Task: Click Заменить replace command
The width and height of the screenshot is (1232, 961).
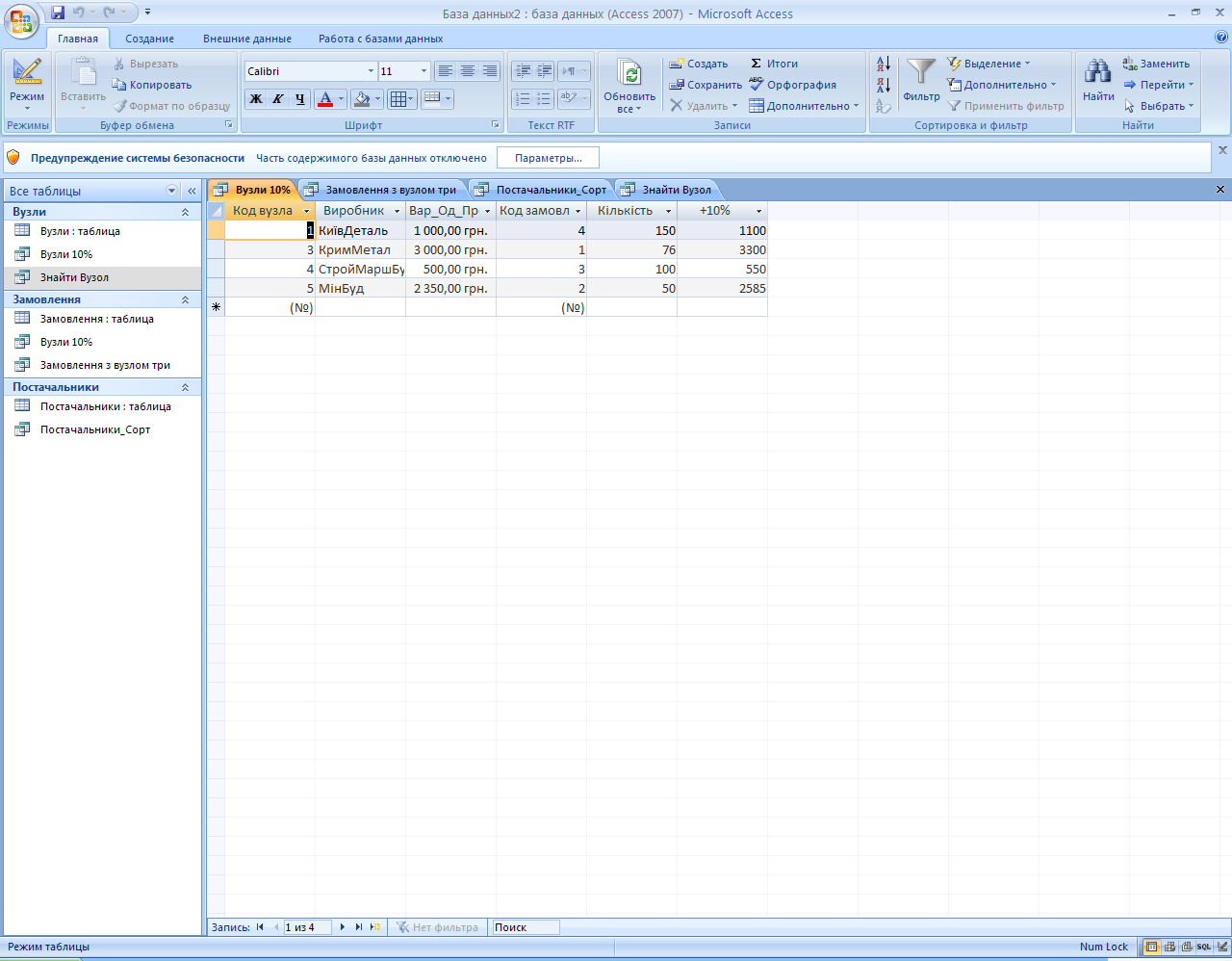Action: (x=1156, y=64)
